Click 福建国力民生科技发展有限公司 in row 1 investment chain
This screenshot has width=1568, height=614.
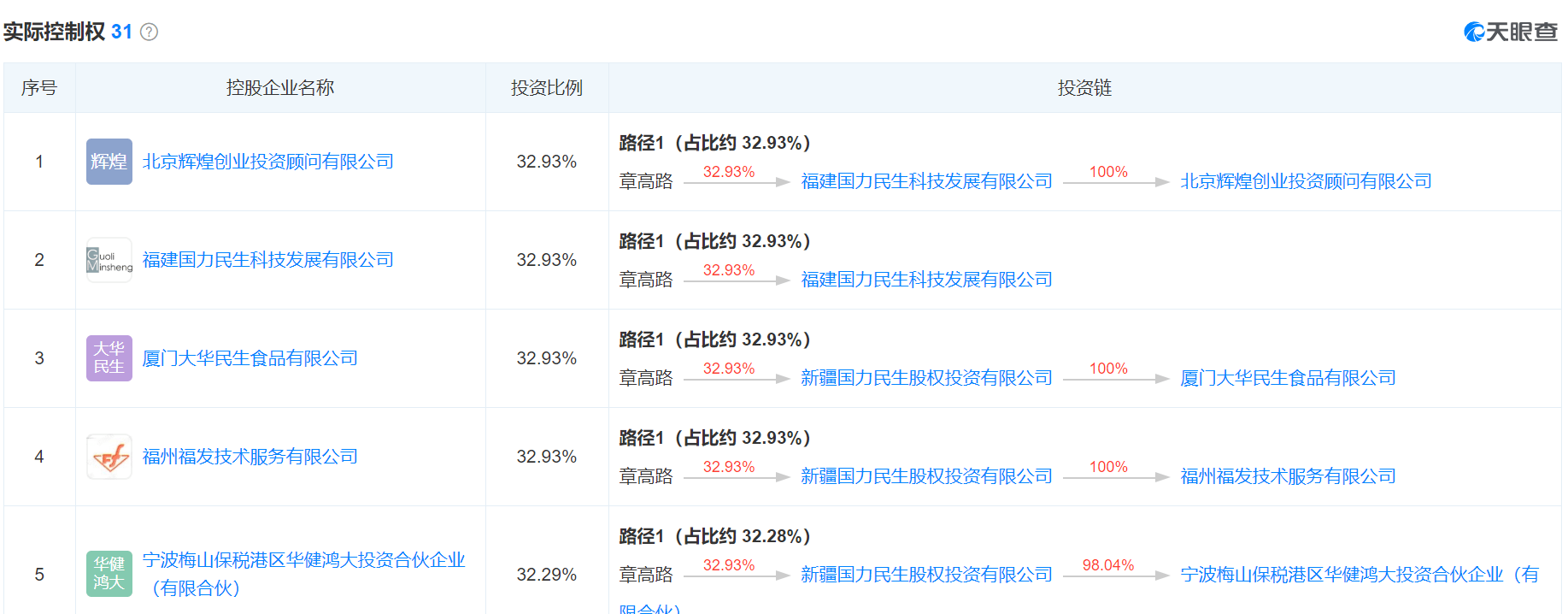[926, 181]
